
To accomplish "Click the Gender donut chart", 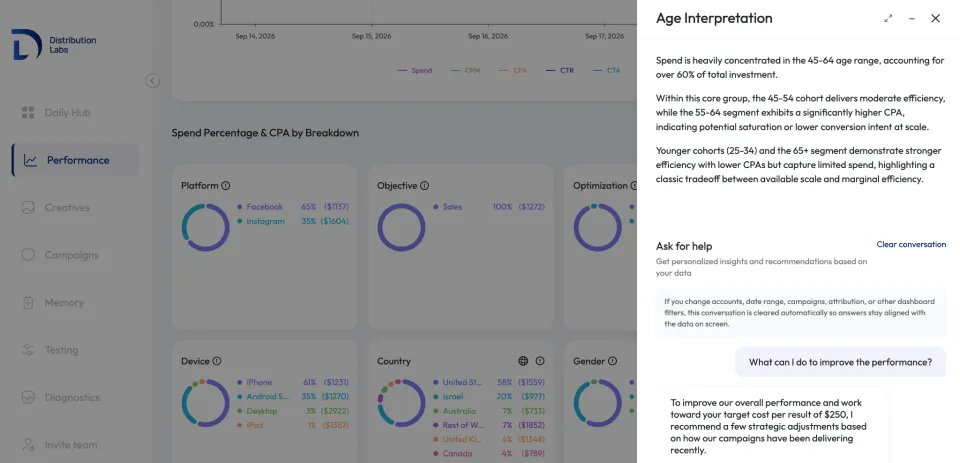I will coord(598,403).
